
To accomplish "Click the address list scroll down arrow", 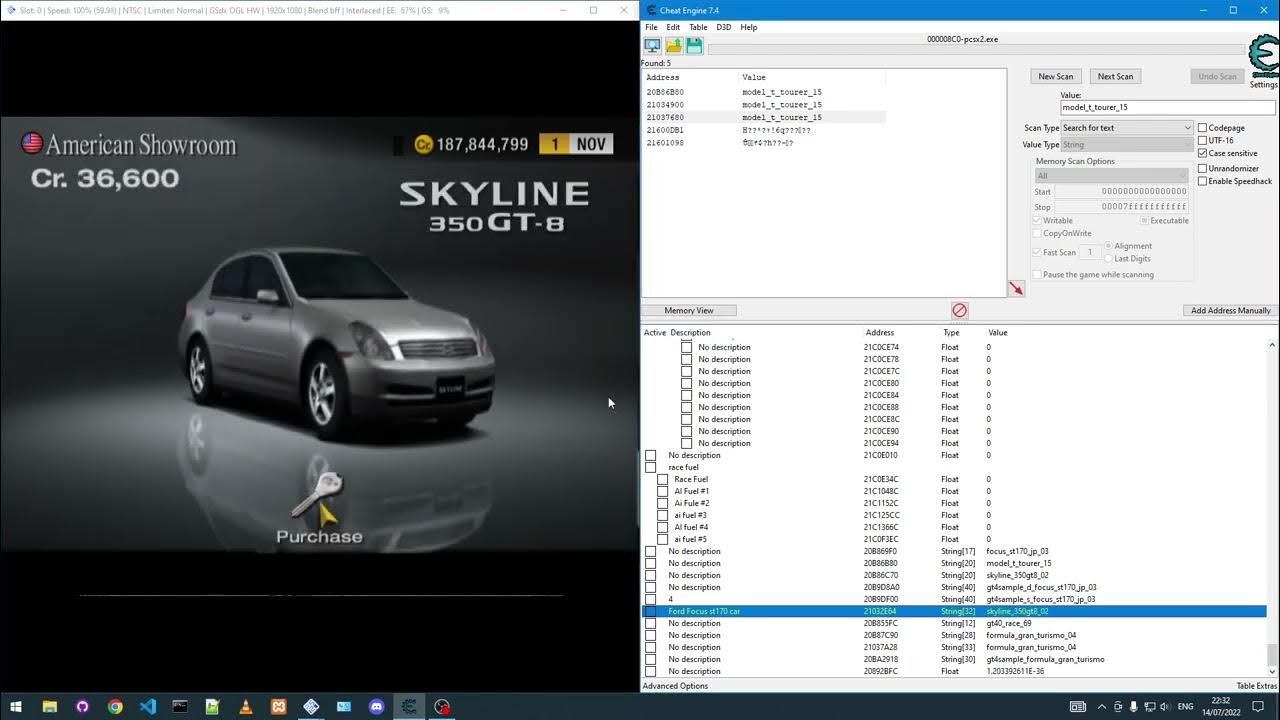I will tap(1272, 672).
